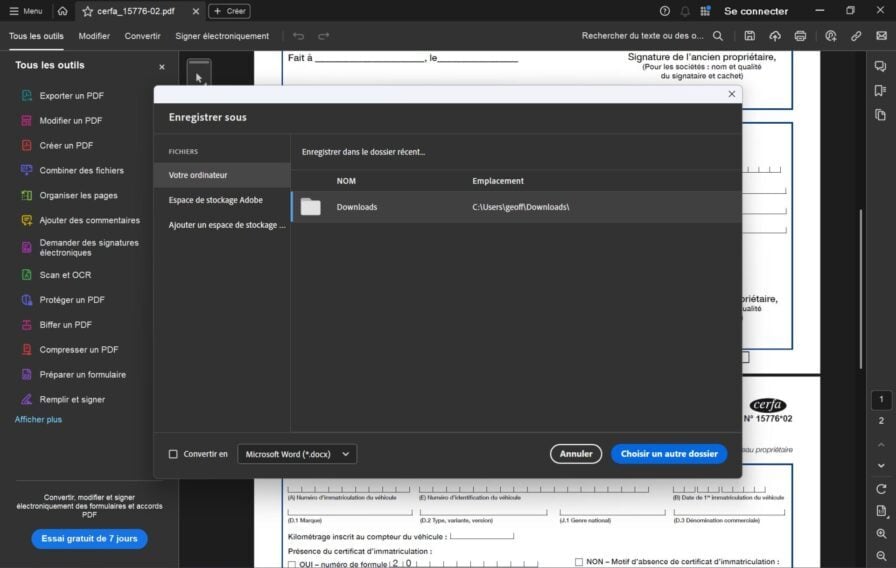
Task: Select the Downloads folder row
Action: (x=517, y=207)
